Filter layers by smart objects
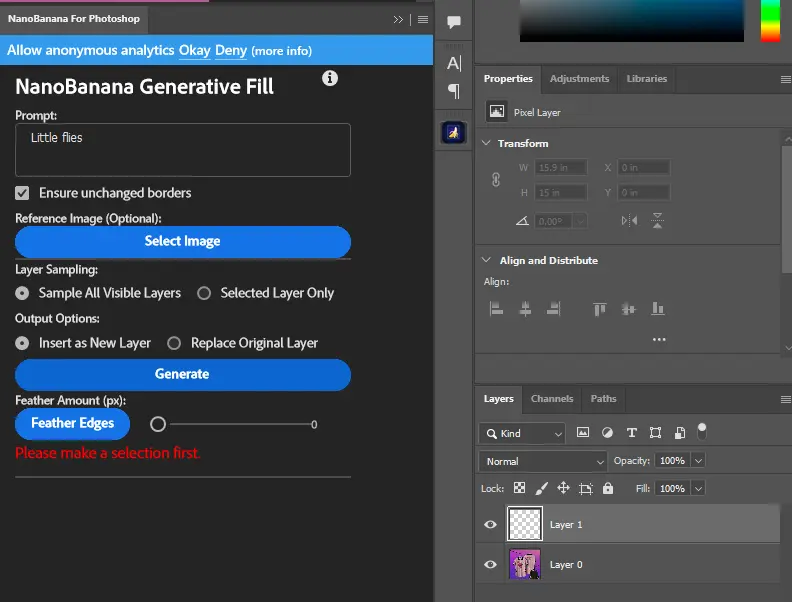792x602 pixels. [680, 433]
